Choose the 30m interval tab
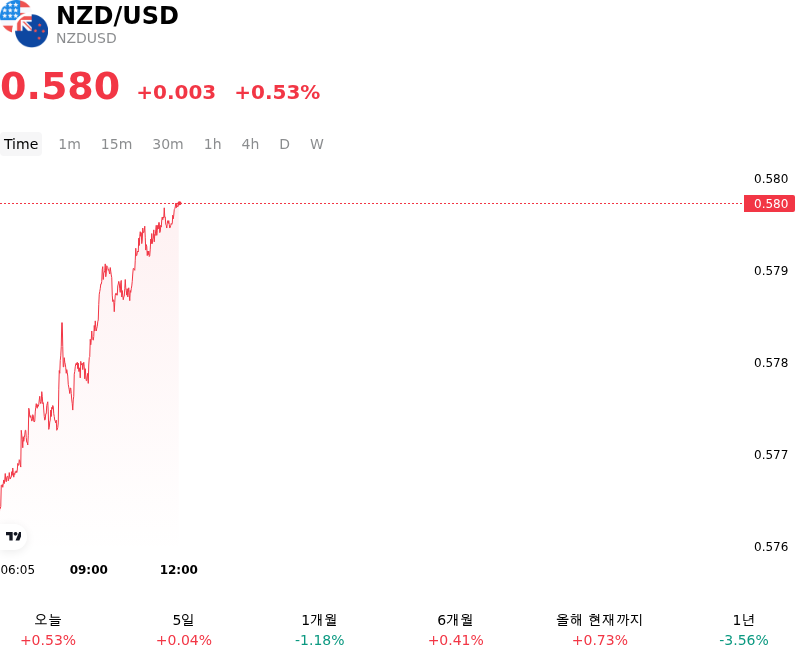Image resolution: width=800 pixels, height=660 pixels. [168, 144]
